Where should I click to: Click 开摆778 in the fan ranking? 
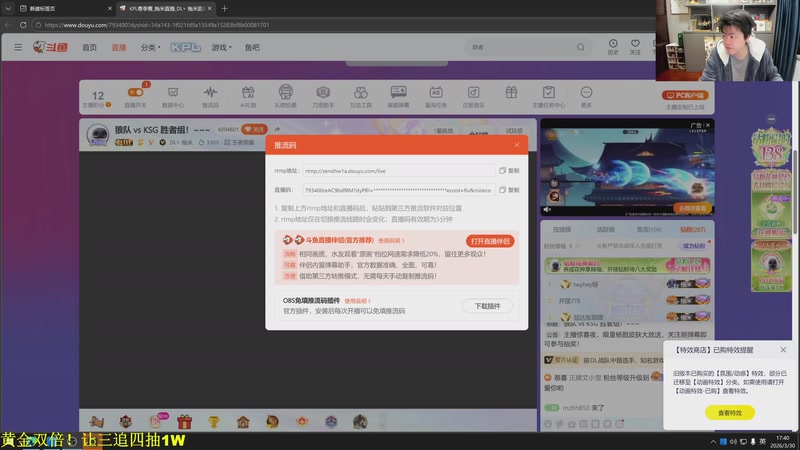(x=569, y=301)
